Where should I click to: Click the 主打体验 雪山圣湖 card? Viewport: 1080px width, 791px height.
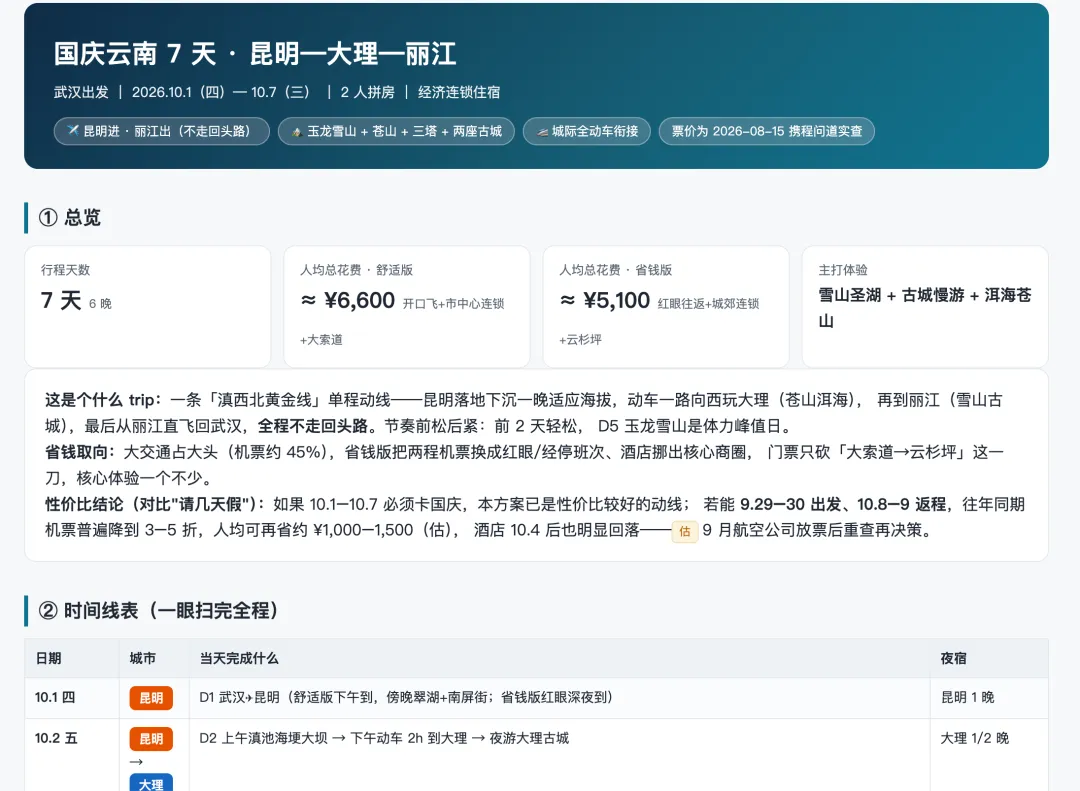coord(925,307)
